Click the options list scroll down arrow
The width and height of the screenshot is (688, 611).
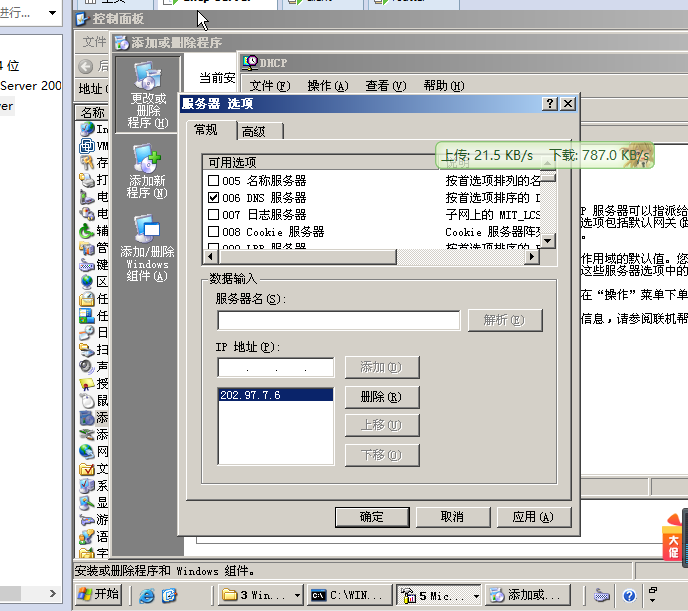(x=548, y=241)
